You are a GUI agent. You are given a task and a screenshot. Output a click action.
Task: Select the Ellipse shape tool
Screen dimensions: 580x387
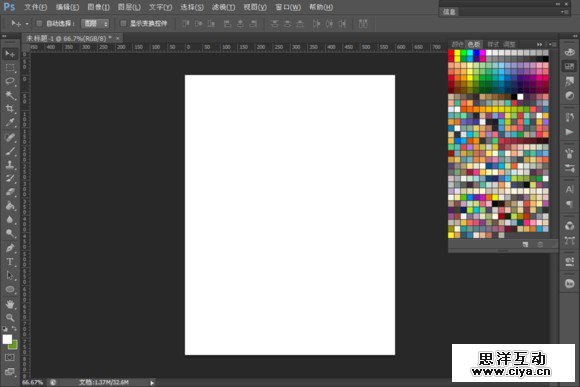(x=10, y=289)
